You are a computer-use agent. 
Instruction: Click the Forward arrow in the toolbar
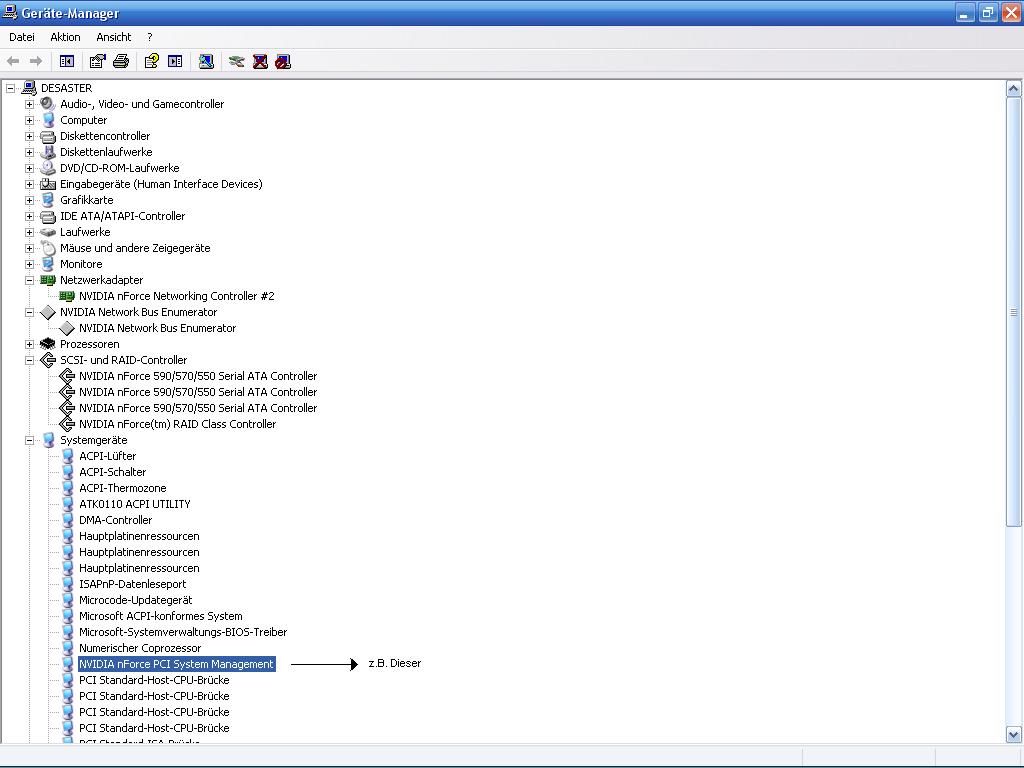tap(36, 61)
